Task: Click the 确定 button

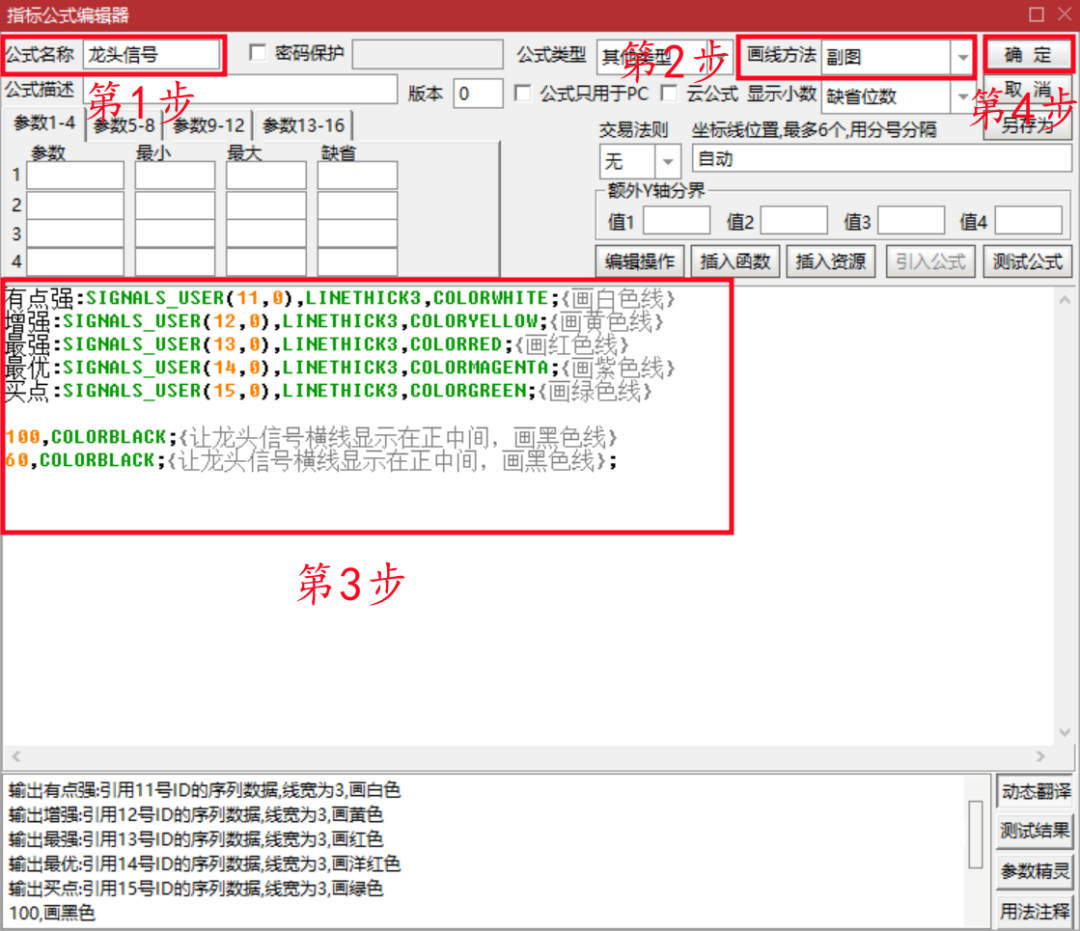Action: coord(1028,55)
